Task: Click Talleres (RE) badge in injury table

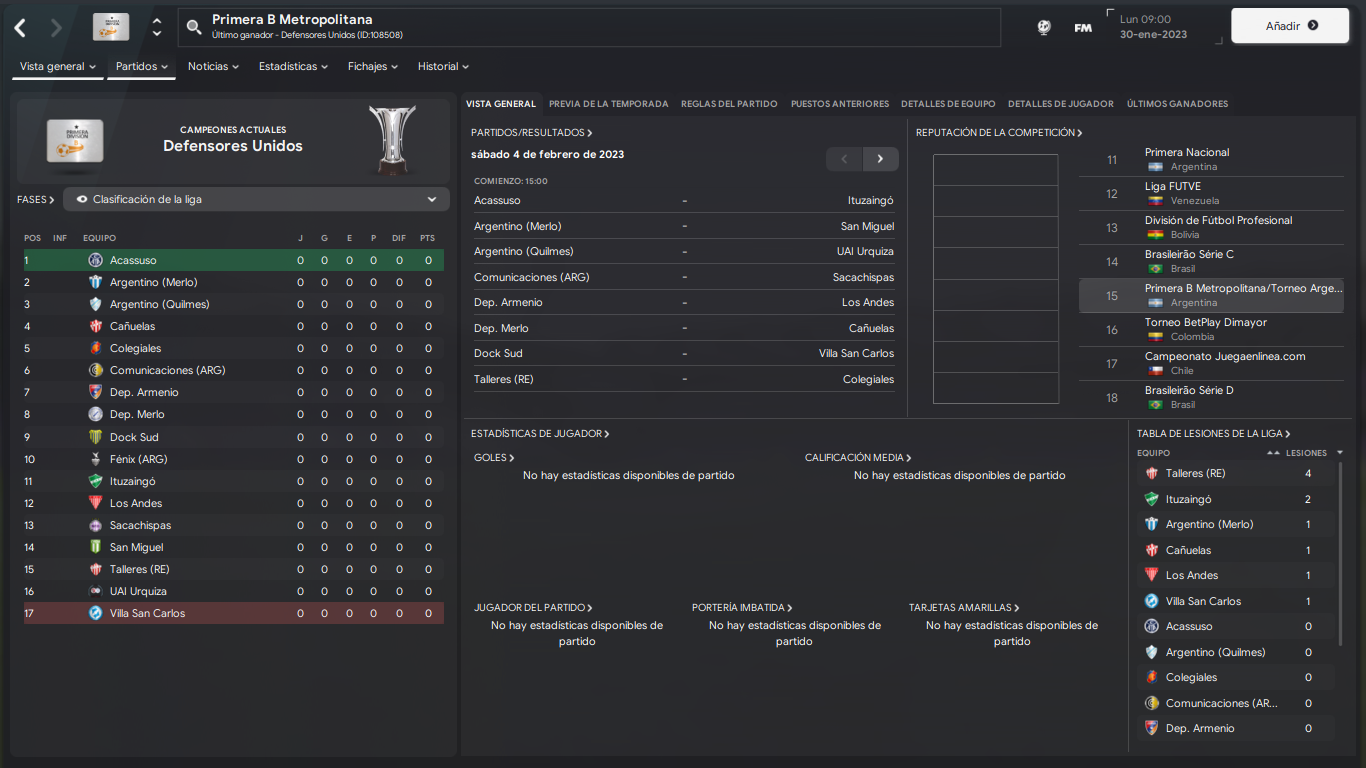Action: click(x=1151, y=473)
